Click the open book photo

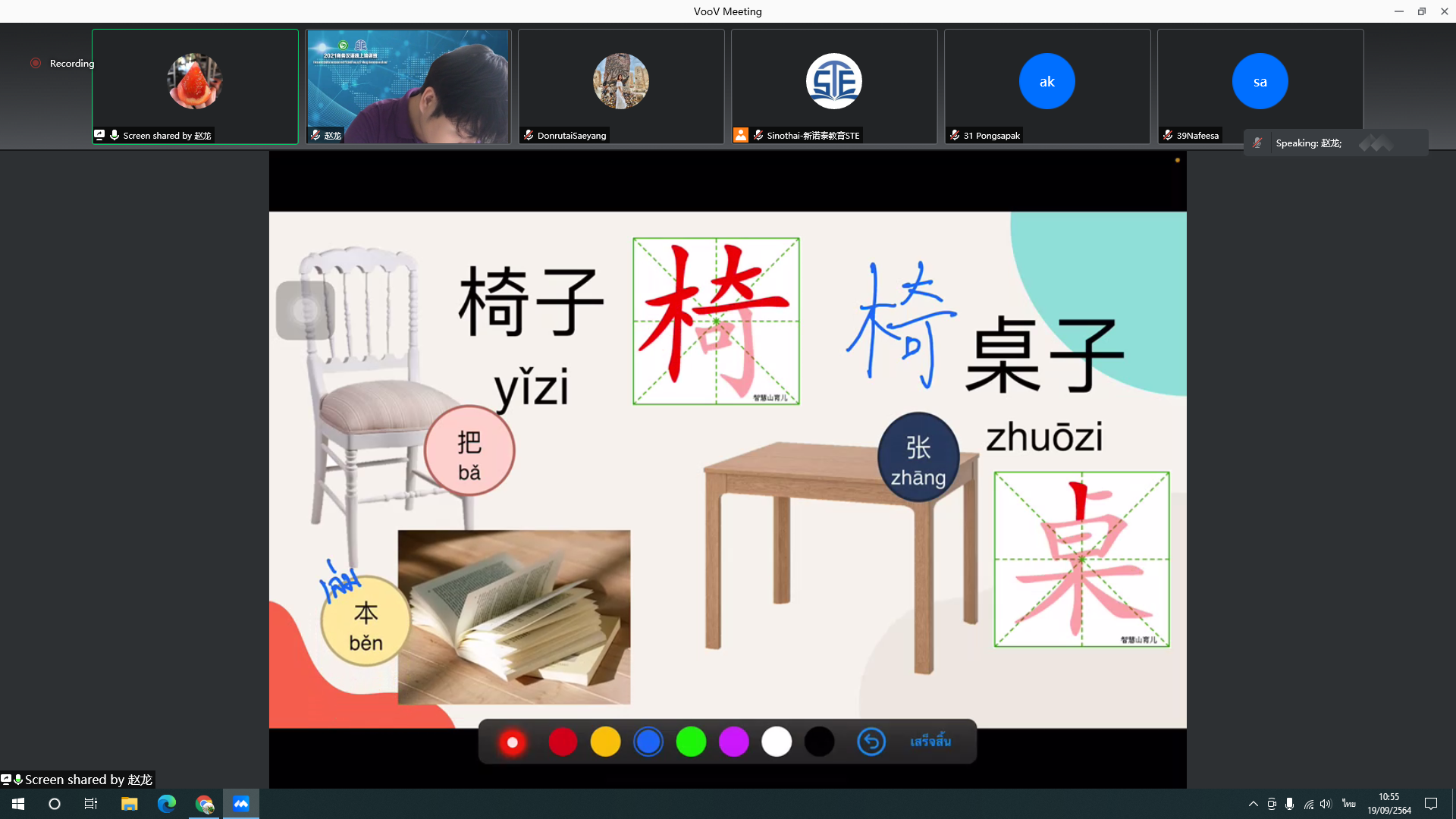(x=514, y=617)
